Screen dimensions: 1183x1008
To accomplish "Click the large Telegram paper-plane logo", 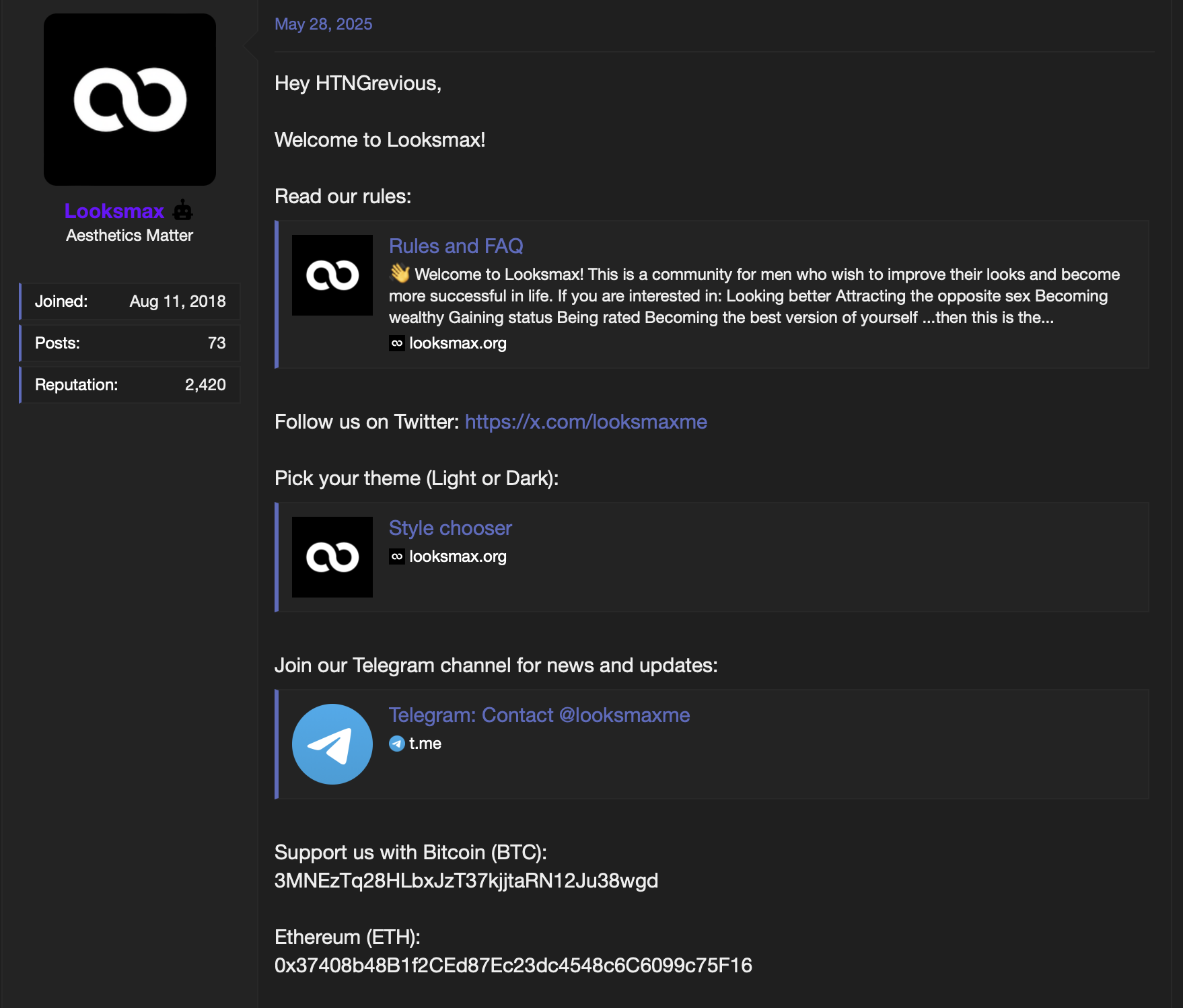I will click(x=332, y=744).
